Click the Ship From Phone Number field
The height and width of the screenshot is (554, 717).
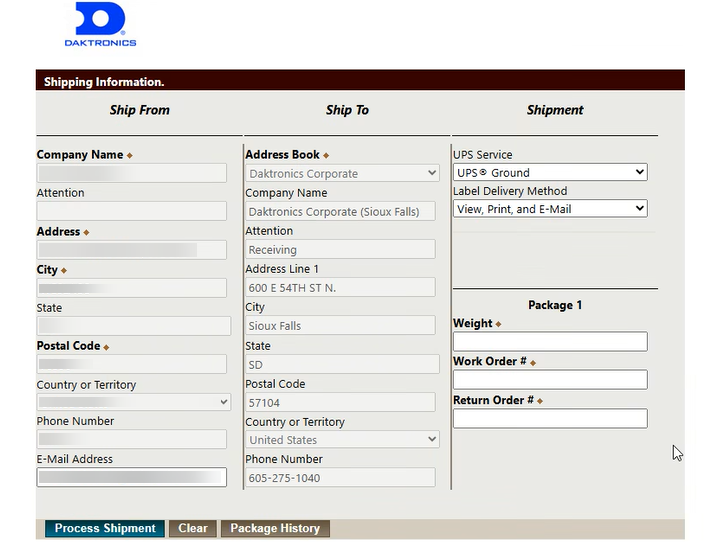tap(132, 440)
